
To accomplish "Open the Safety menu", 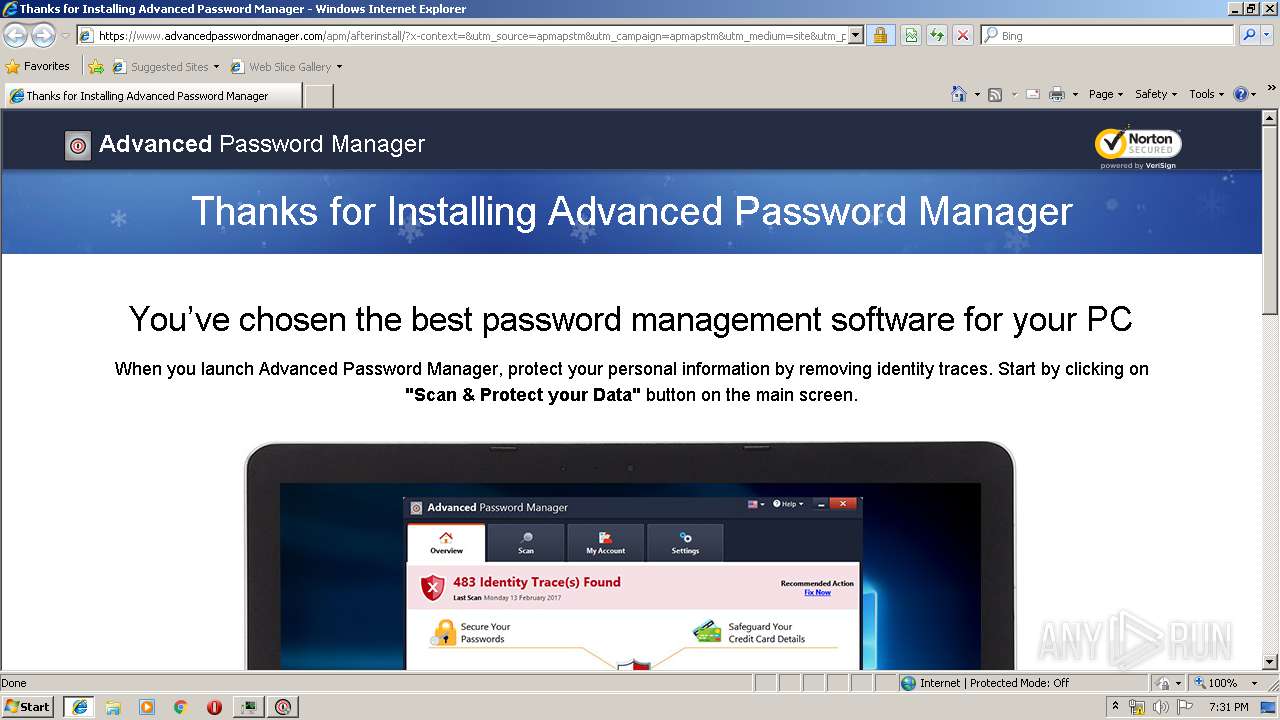I will (1156, 94).
